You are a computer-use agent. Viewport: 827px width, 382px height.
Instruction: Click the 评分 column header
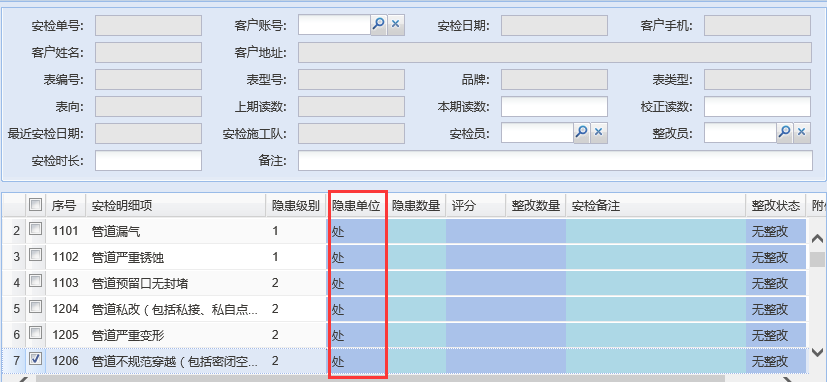click(x=476, y=206)
